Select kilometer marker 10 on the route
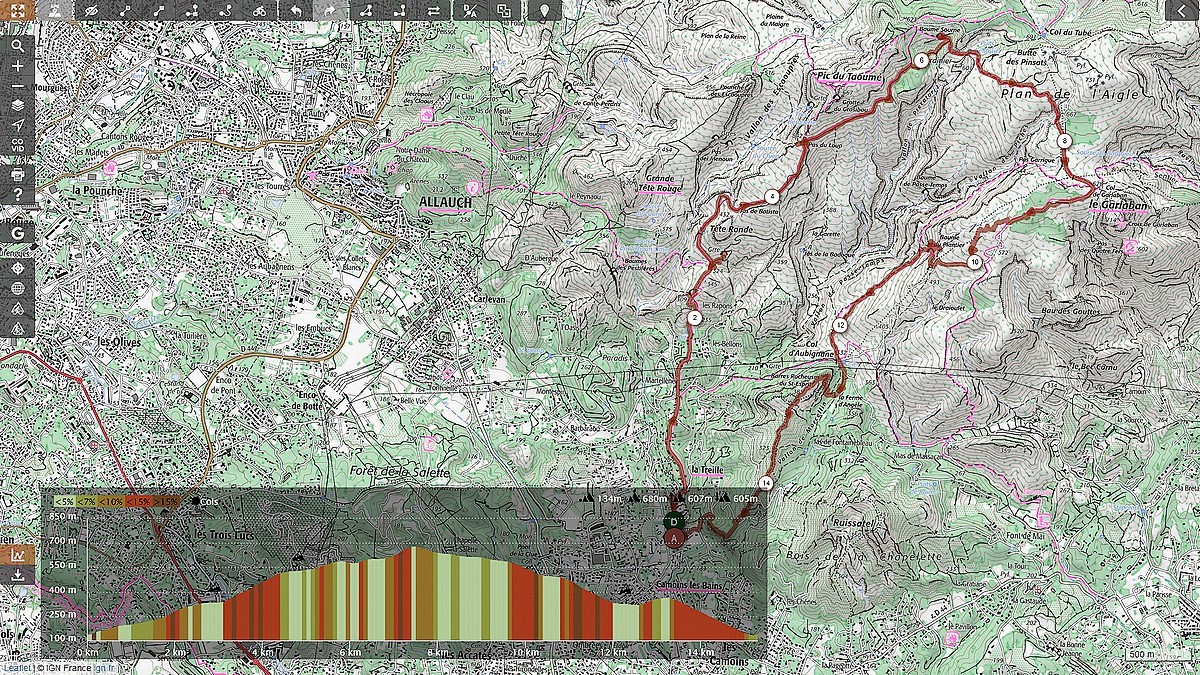The image size is (1200, 675). [974, 262]
